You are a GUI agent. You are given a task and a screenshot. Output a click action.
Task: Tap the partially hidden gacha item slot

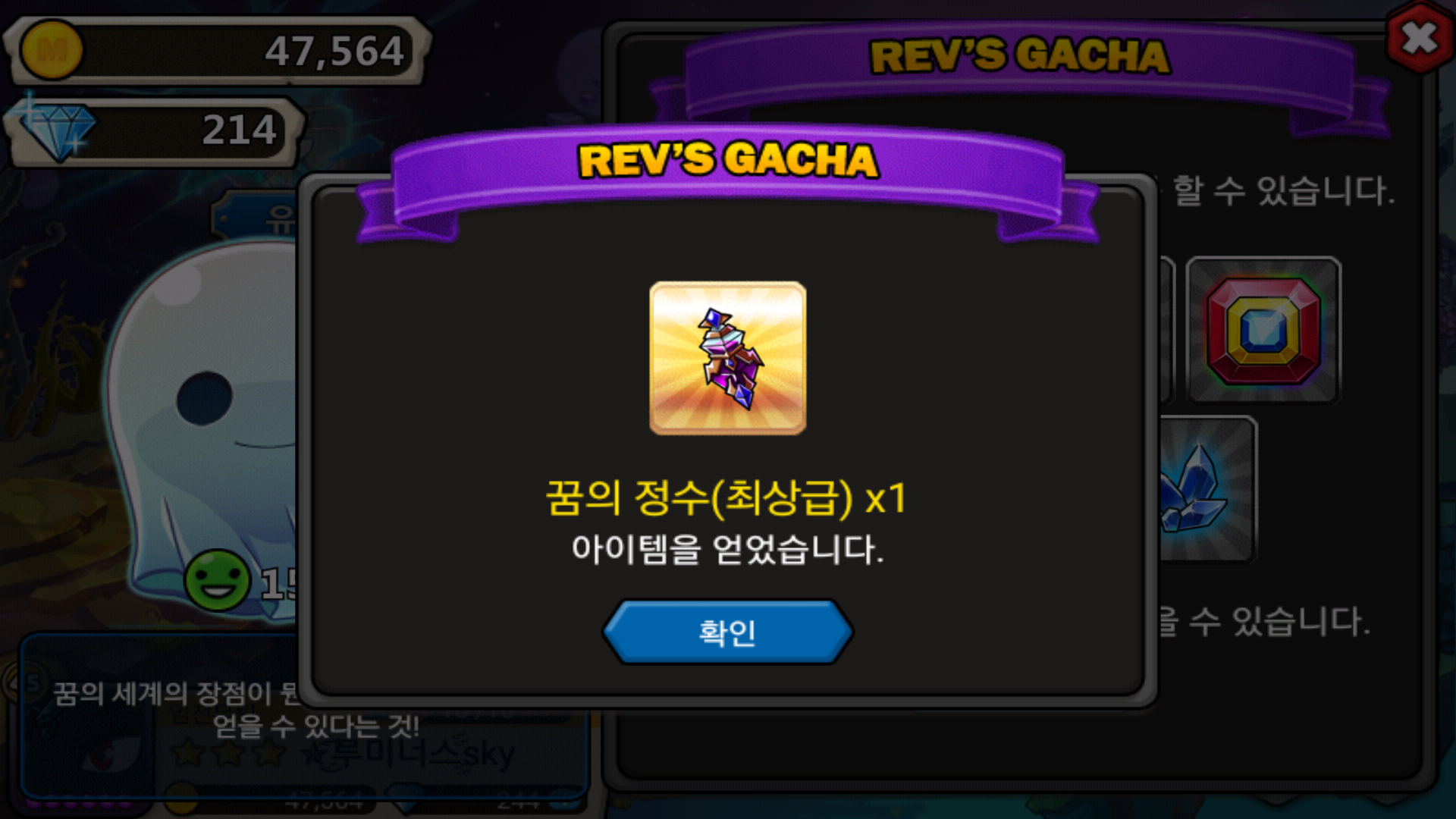[x=1168, y=330]
